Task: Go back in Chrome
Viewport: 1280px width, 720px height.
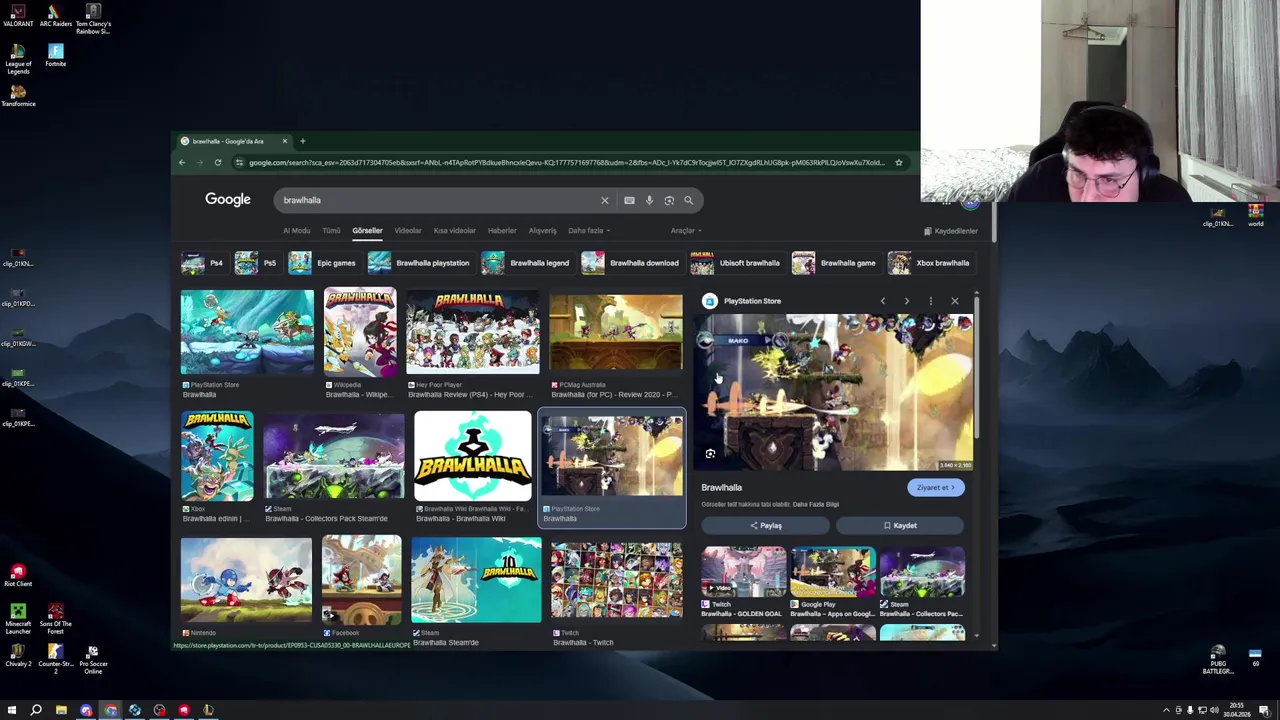Action: coord(182,162)
